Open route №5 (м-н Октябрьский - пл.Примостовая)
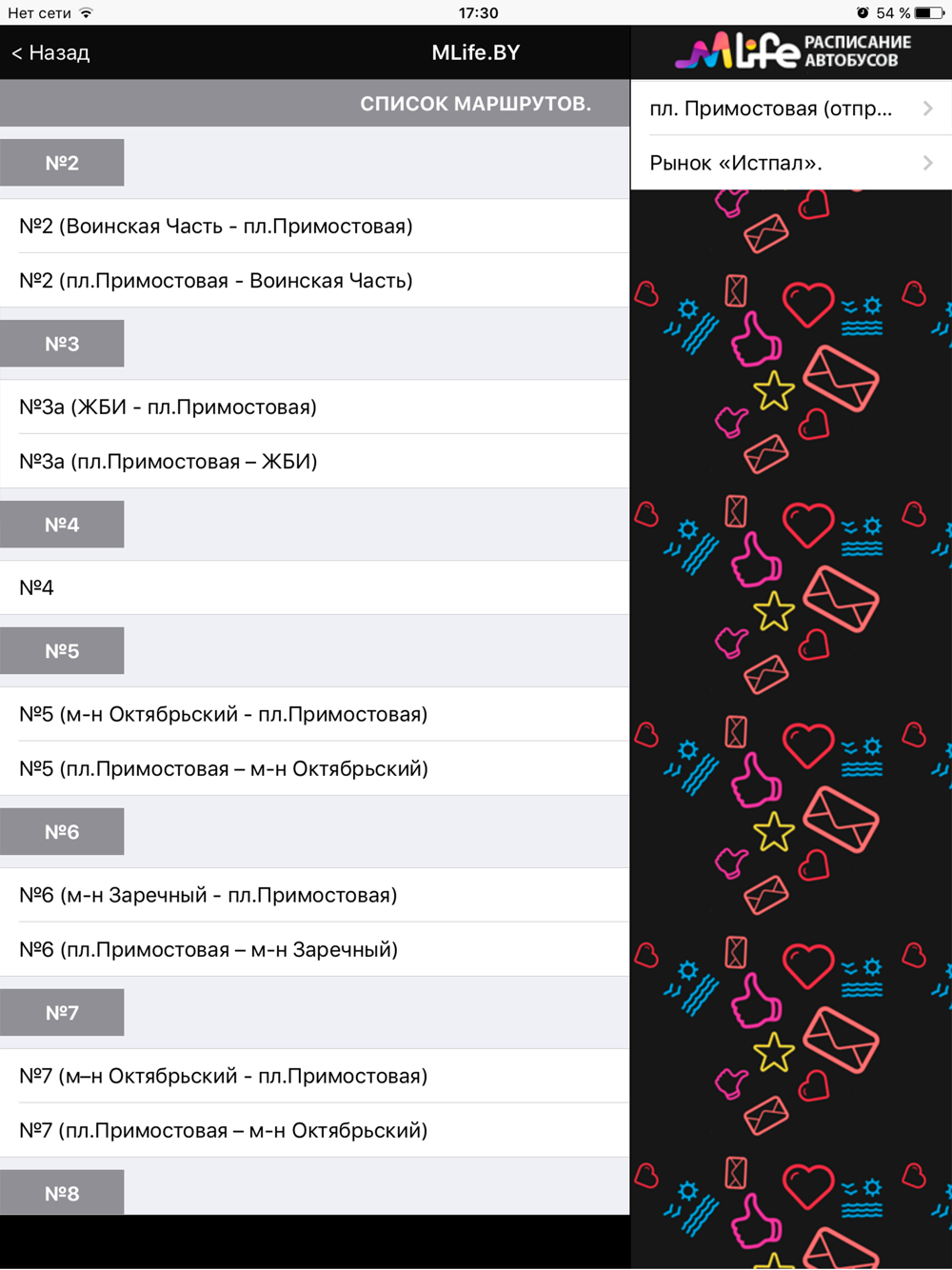 [x=315, y=714]
